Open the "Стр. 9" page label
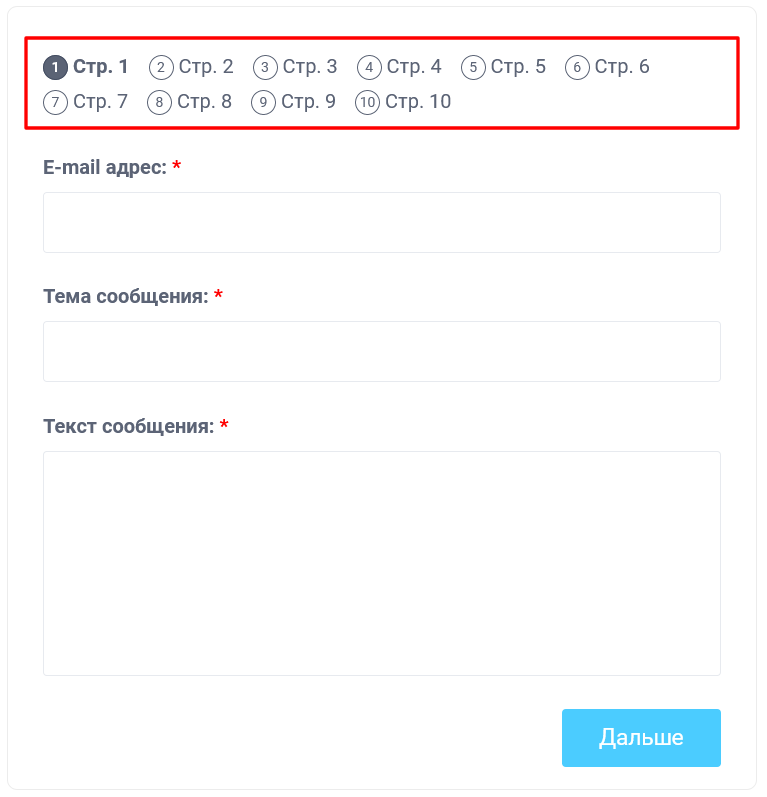 308,102
